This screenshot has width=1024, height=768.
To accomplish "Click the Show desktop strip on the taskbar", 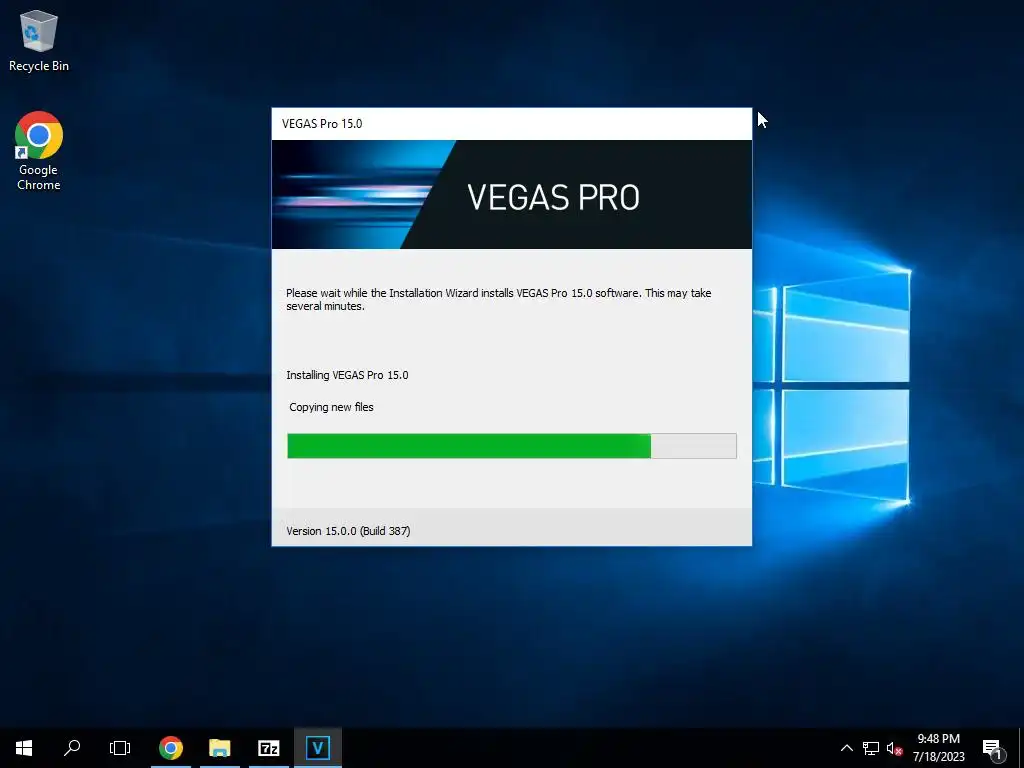I will [1021, 748].
